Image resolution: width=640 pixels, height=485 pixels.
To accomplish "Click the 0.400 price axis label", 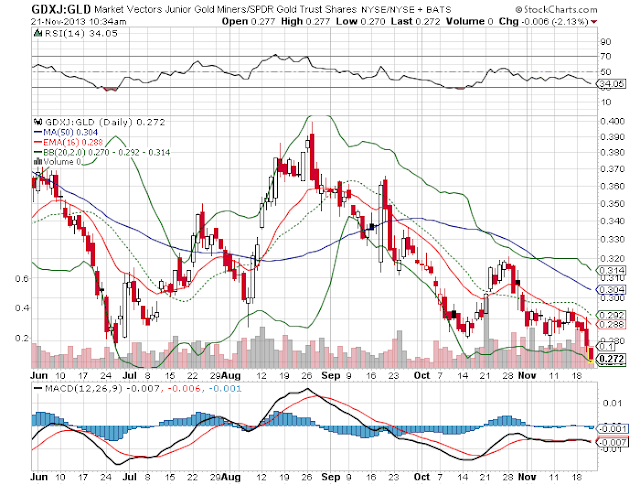I will (612, 121).
